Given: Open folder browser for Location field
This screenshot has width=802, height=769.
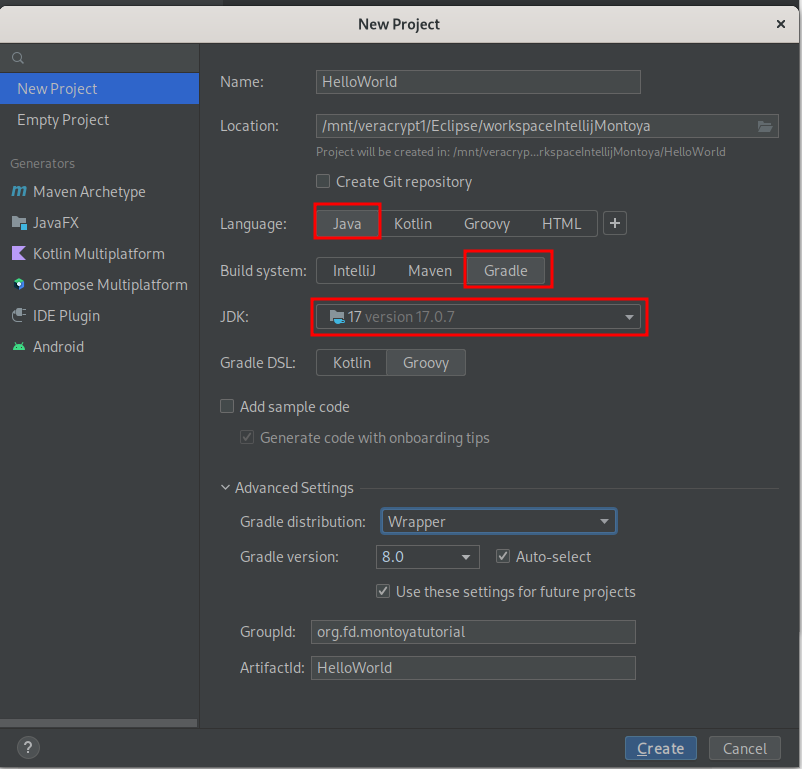Looking at the screenshot, I should coord(765,126).
